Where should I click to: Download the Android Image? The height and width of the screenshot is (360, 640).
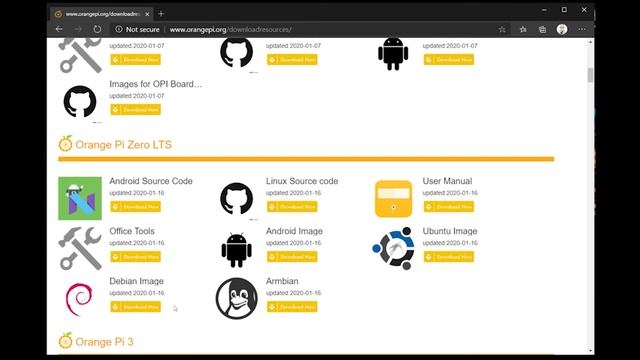click(x=292, y=257)
